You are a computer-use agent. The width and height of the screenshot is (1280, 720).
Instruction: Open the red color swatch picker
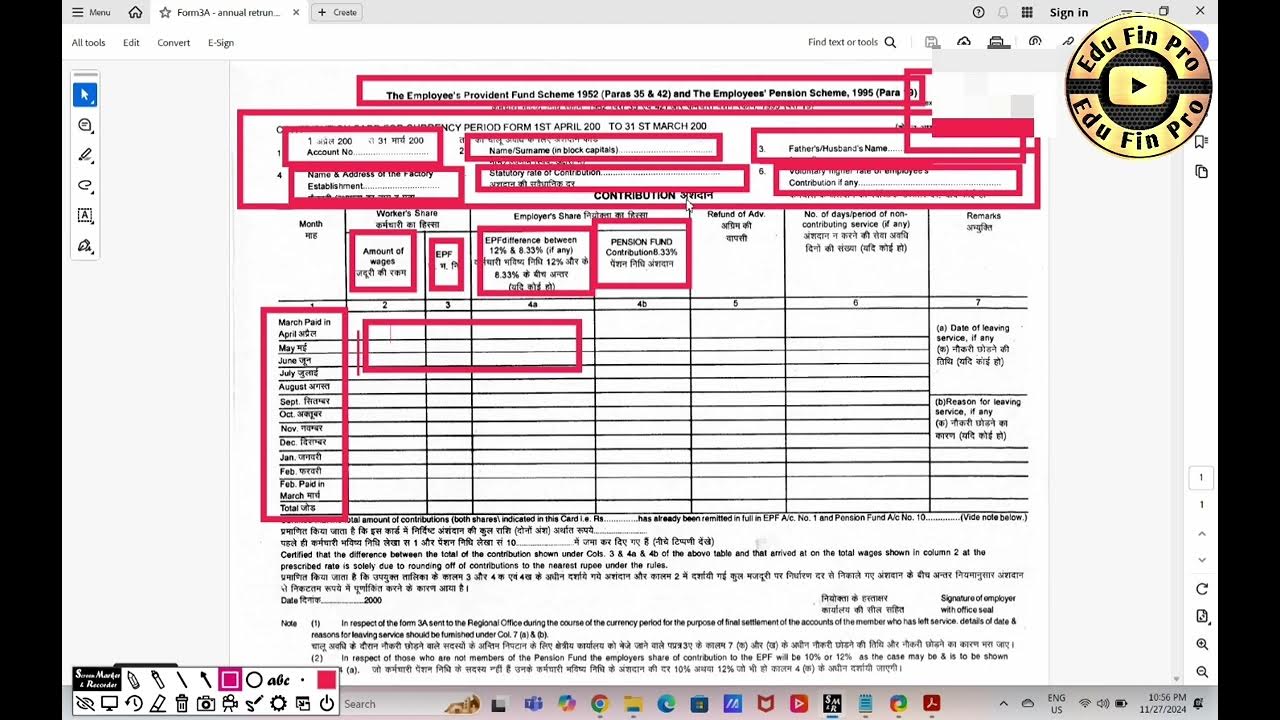click(x=327, y=680)
